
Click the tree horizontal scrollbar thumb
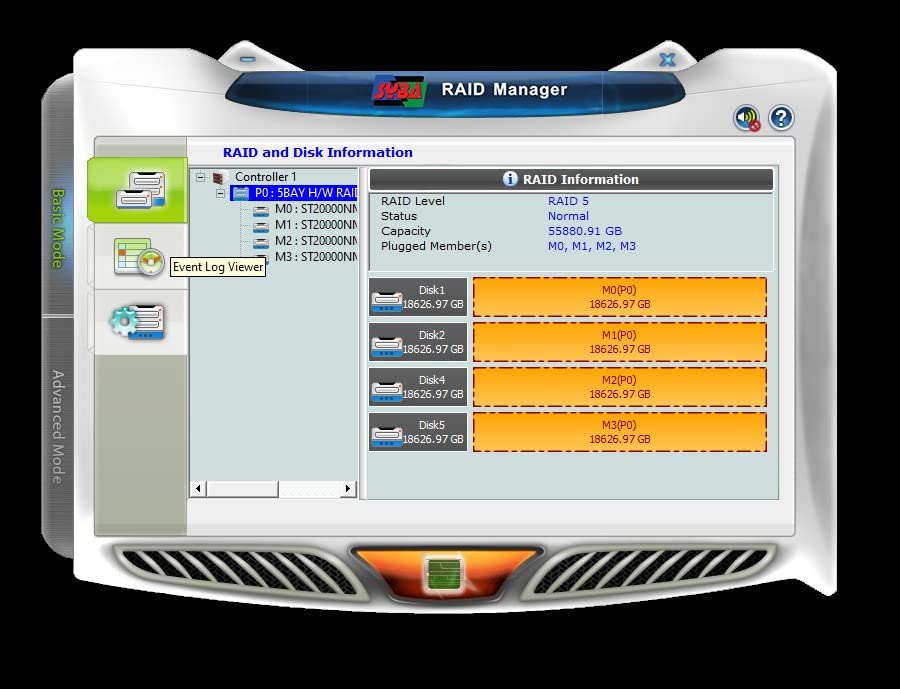[242, 489]
